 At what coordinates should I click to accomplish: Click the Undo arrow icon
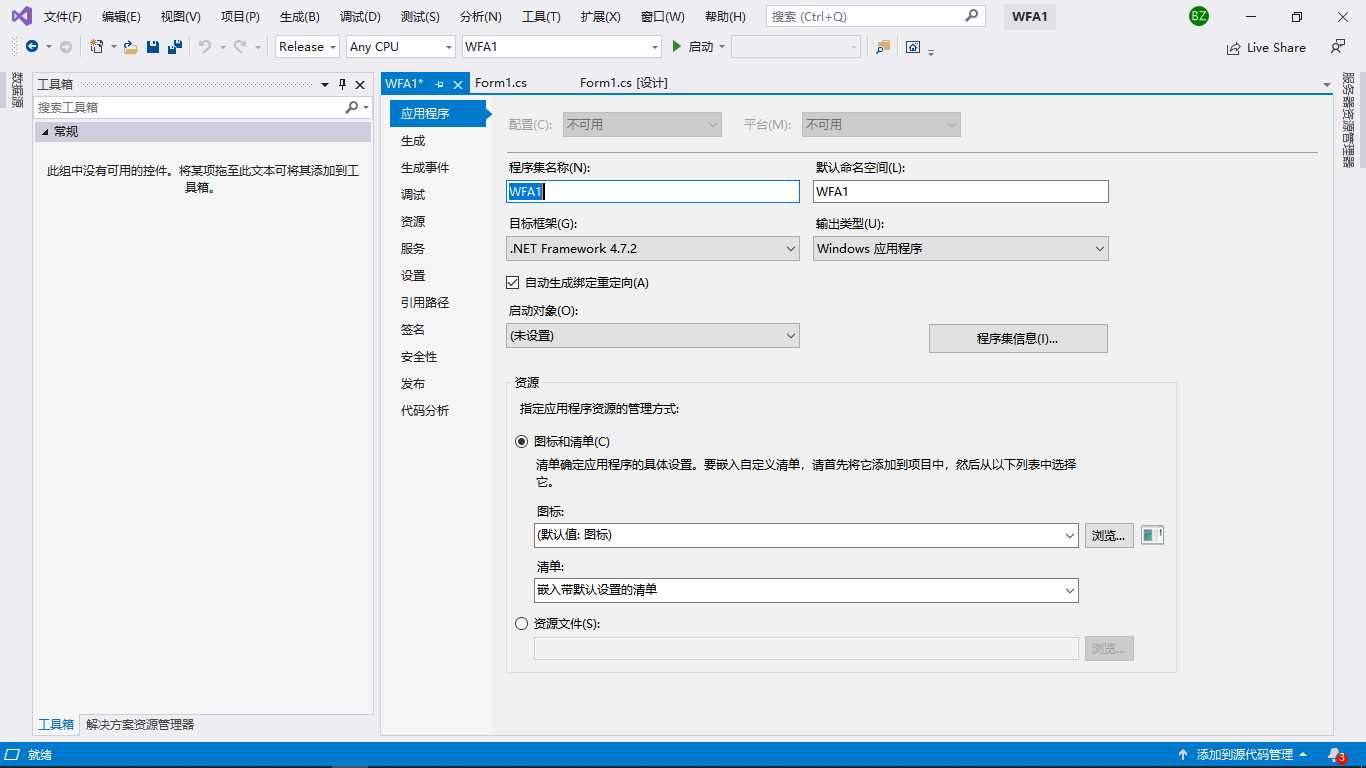click(x=204, y=47)
